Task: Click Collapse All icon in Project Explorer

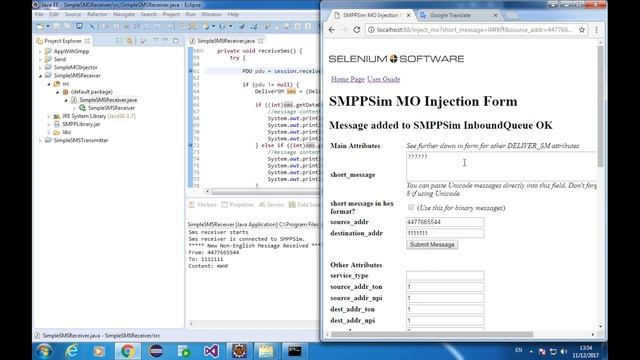Action: [x=119, y=41]
